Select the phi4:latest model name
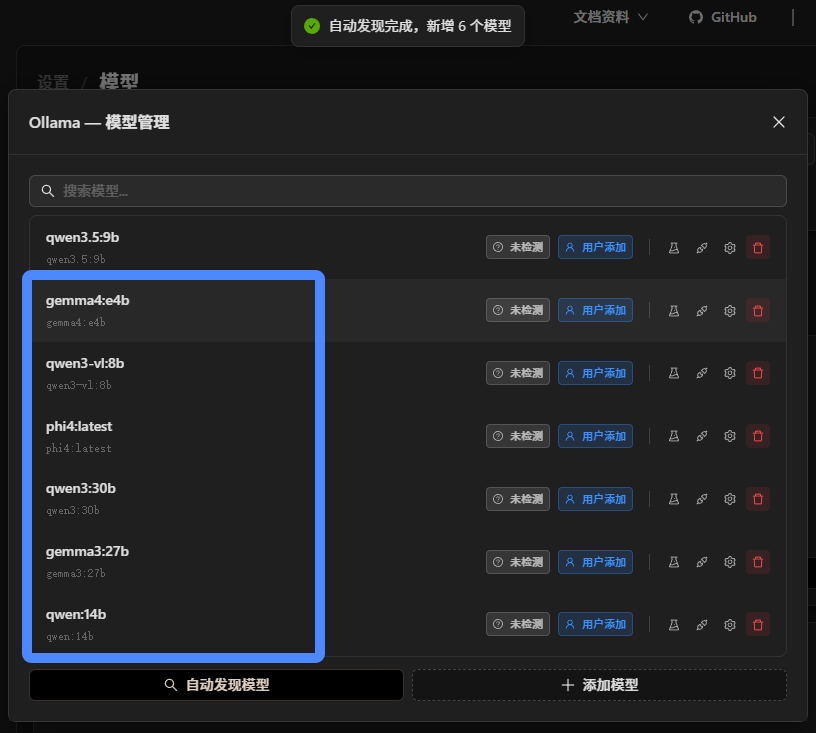 click(79, 427)
